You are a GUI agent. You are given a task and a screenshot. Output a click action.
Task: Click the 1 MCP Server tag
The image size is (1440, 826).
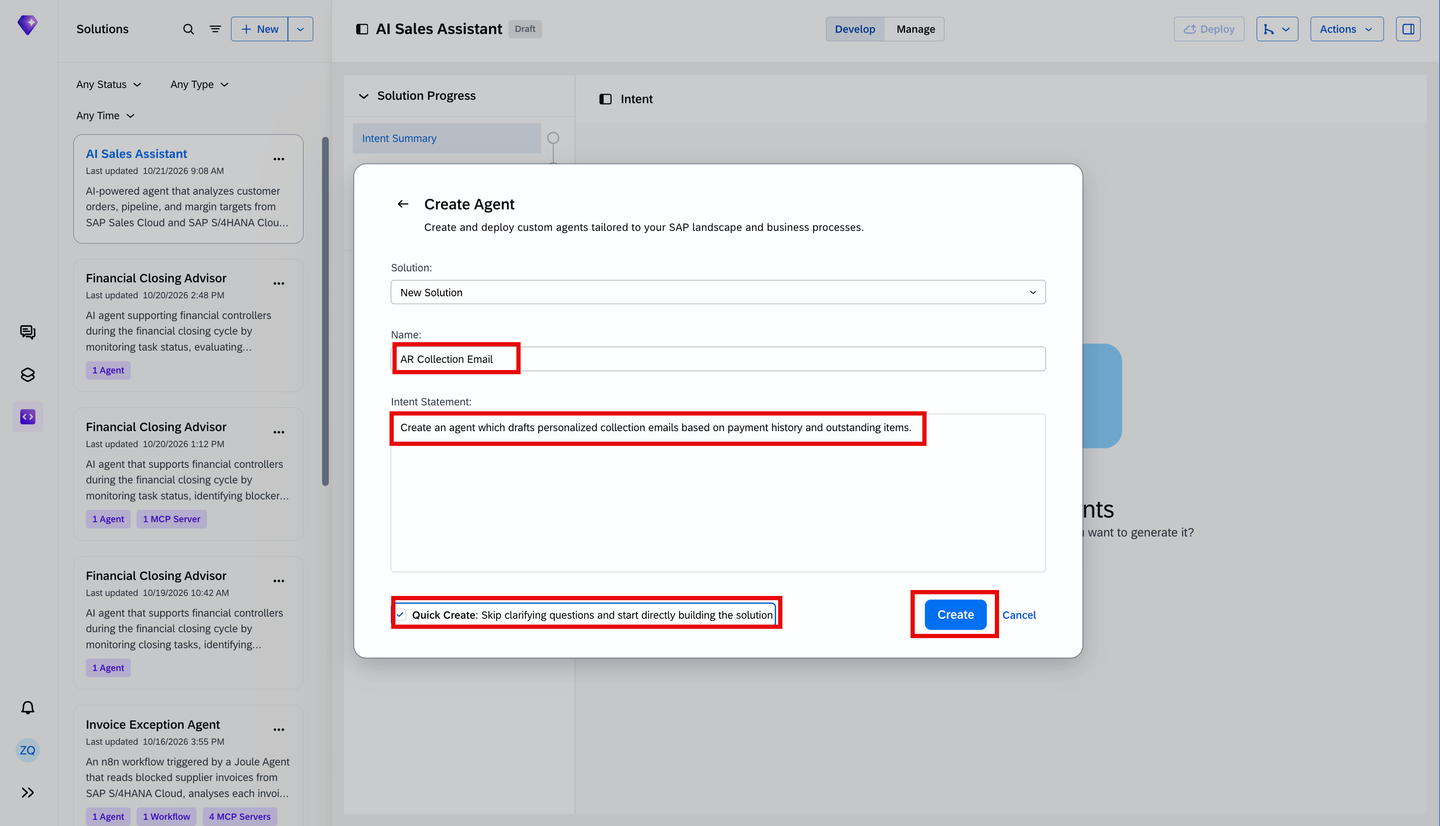tap(172, 519)
